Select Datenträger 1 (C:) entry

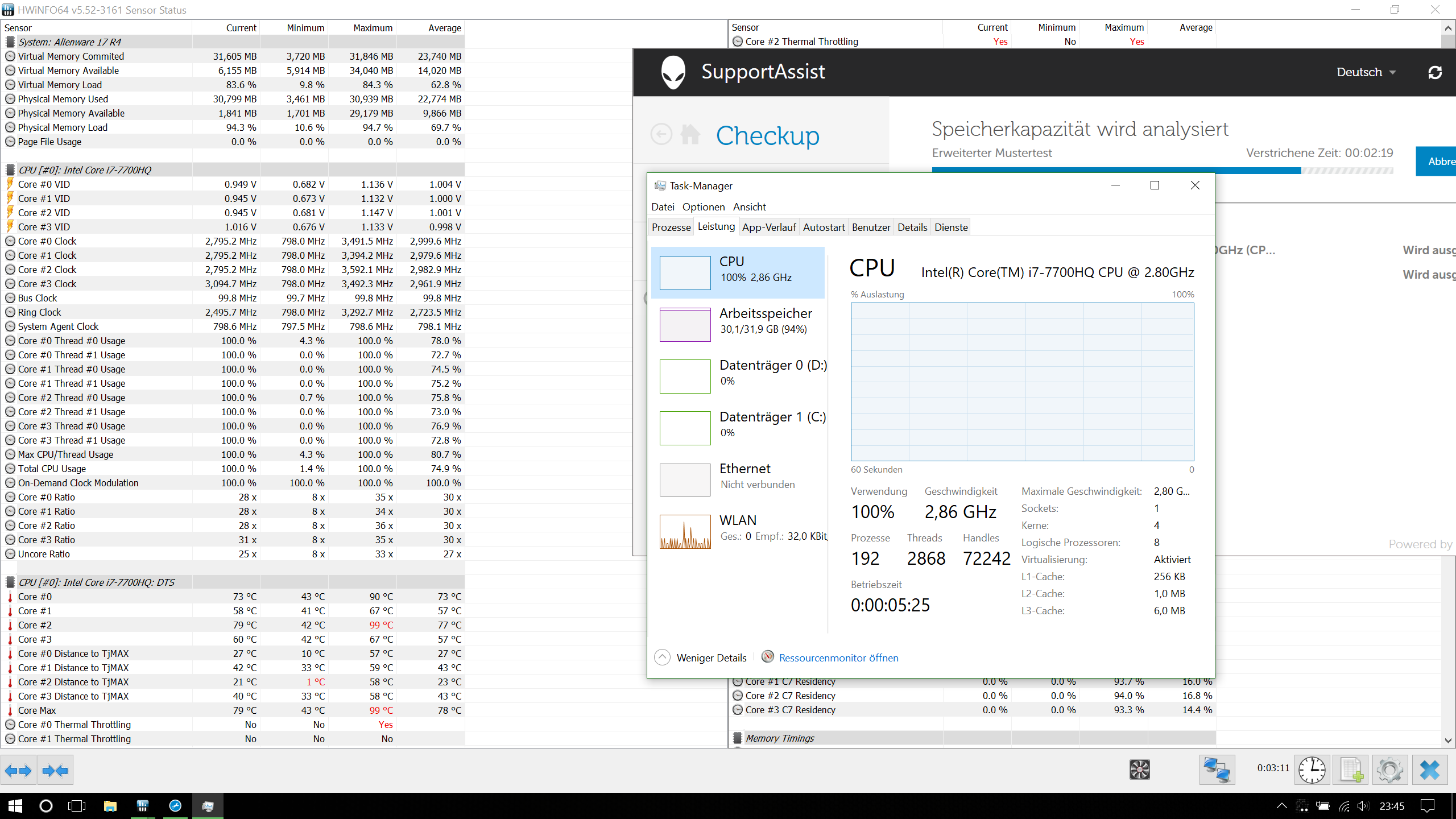[738, 428]
